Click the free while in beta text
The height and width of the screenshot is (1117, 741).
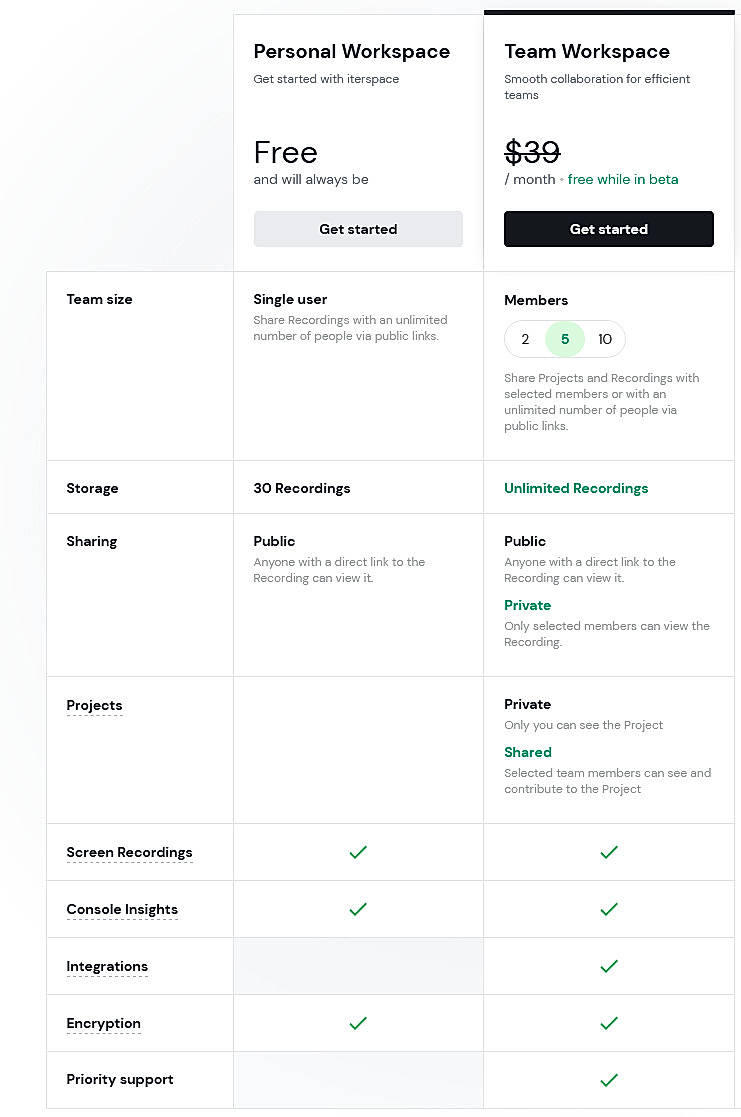(623, 179)
